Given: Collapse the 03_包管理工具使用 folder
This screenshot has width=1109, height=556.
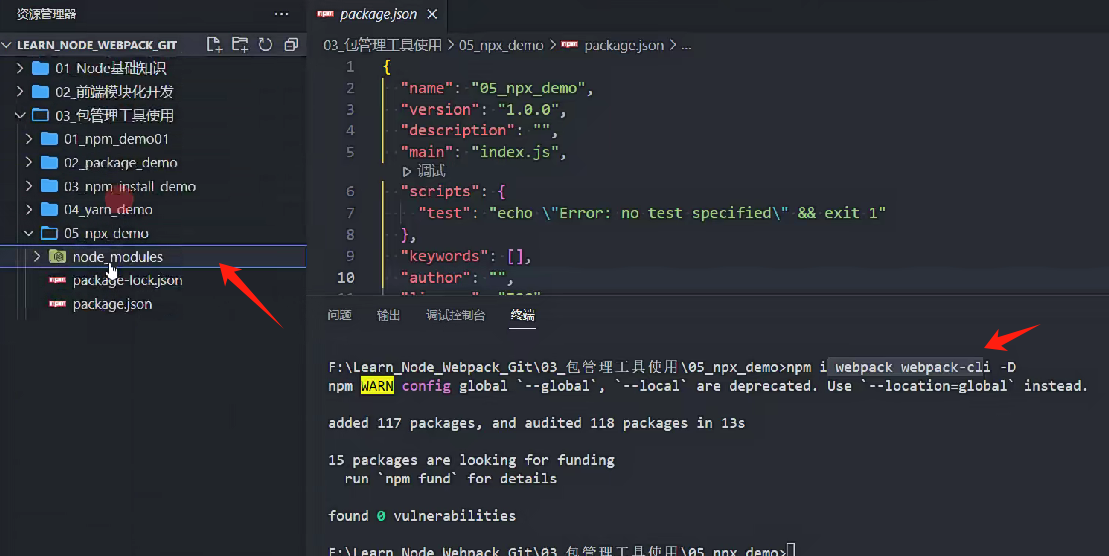Looking at the screenshot, I should (x=20, y=115).
